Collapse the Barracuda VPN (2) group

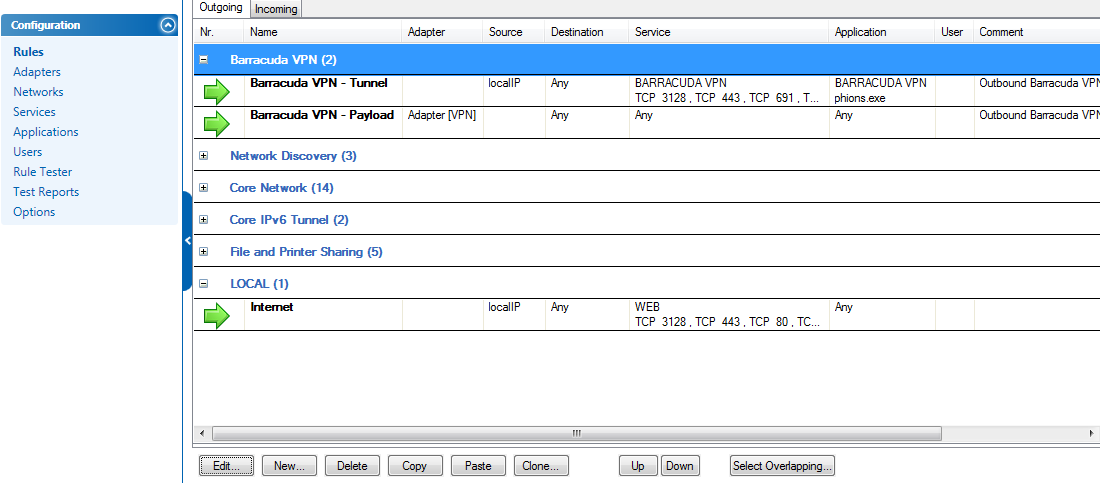[203, 60]
